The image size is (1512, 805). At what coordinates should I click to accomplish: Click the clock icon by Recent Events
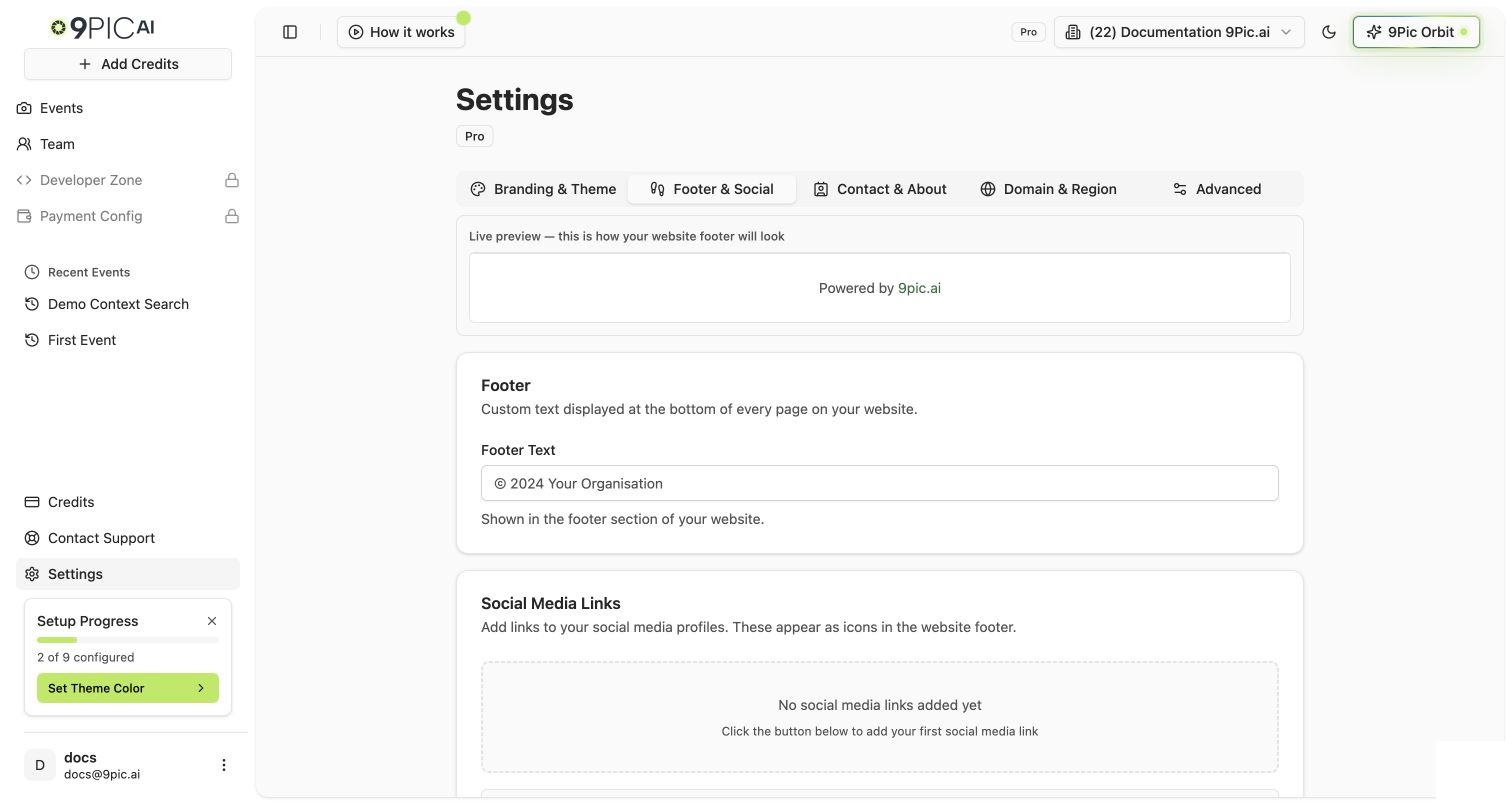pyautogui.click(x=32, y=272)
